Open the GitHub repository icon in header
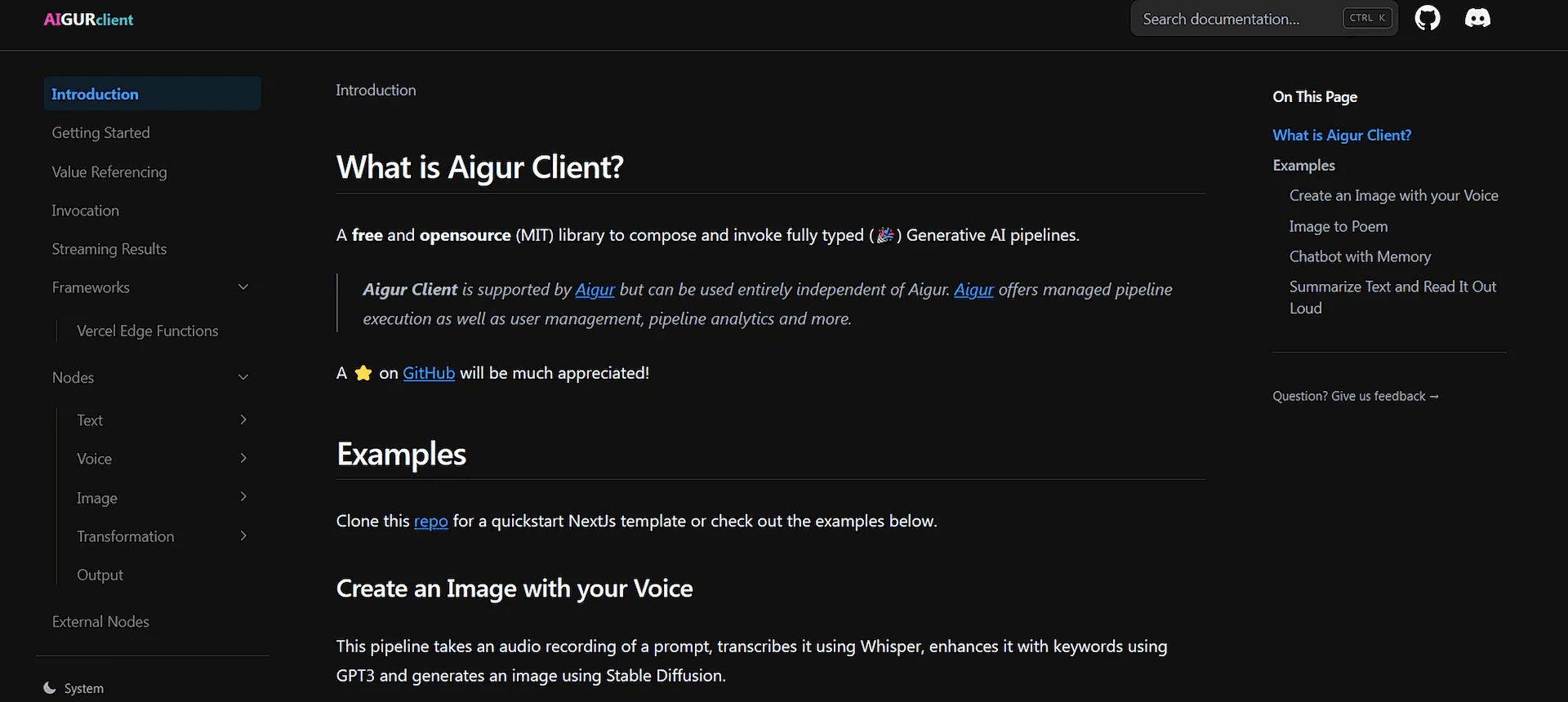 click(x=1427, y=18)
